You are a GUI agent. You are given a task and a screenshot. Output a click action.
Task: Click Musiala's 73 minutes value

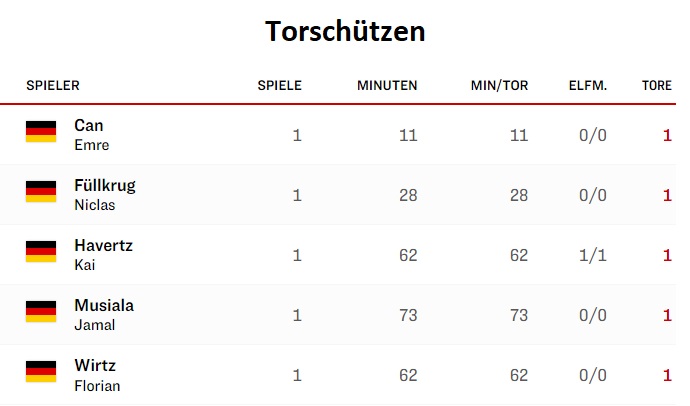[x=408, y=315]
